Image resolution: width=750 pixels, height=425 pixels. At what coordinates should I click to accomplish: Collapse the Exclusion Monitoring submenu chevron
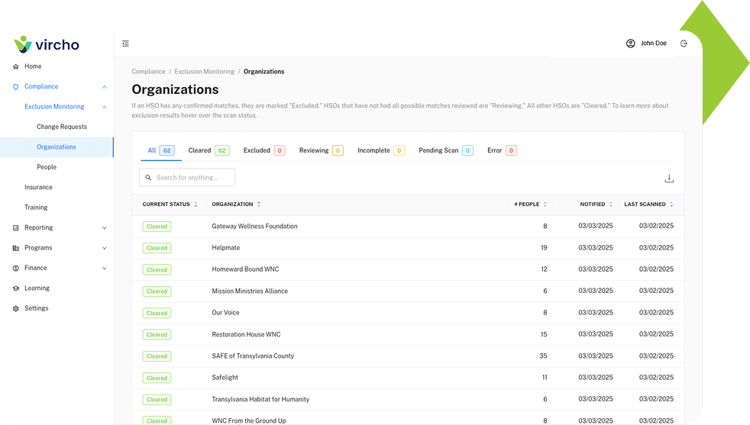point(104,107)
